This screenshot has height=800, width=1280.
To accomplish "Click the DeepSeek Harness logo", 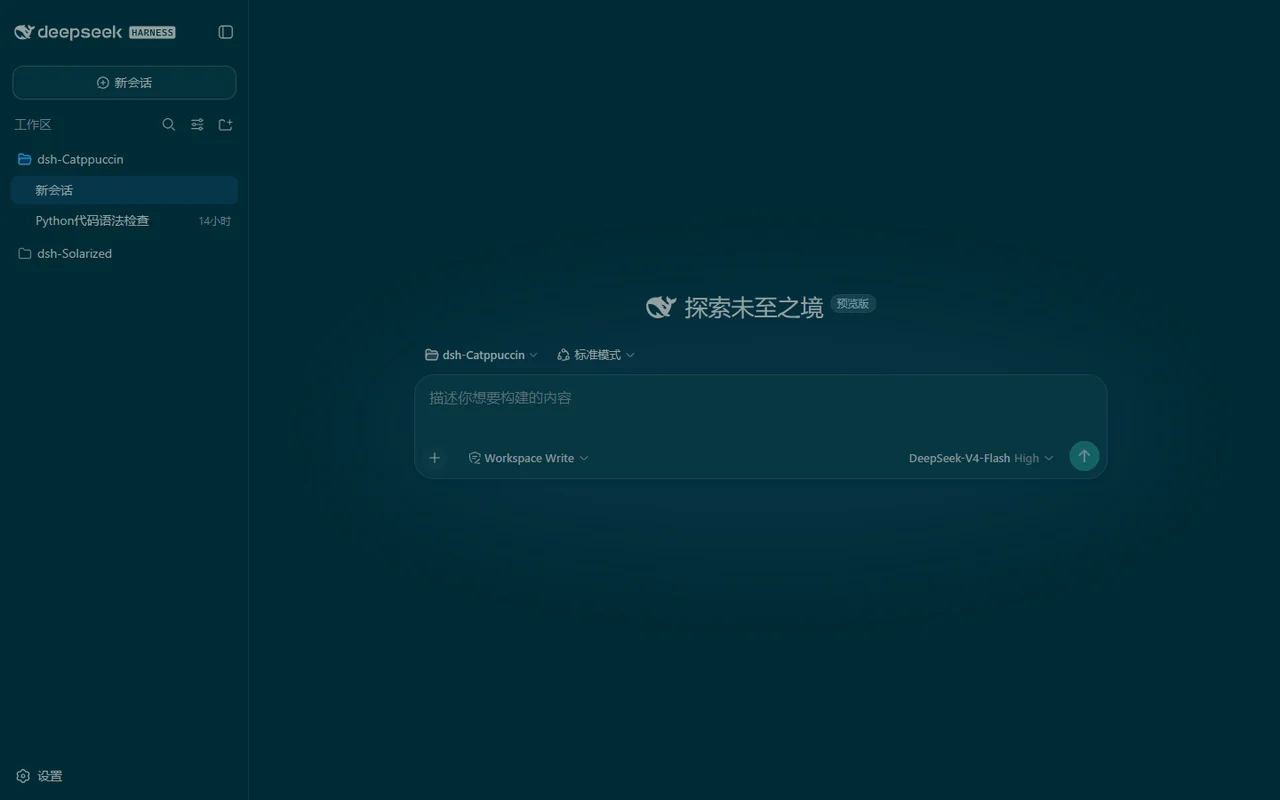I will tap(95, 32).
